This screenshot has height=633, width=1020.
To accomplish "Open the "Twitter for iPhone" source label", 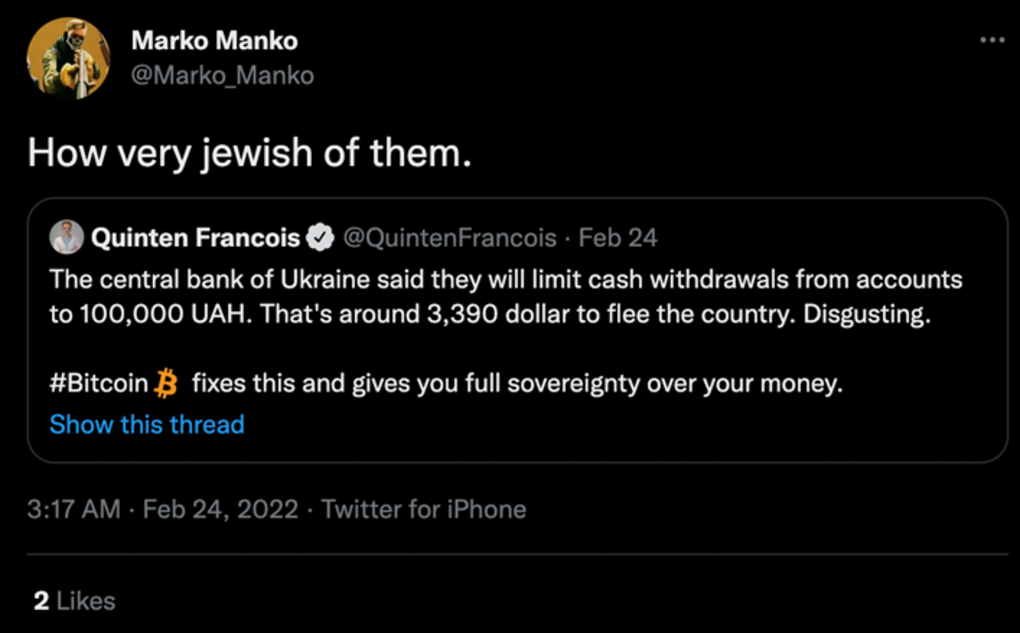I will coord(423,509).
